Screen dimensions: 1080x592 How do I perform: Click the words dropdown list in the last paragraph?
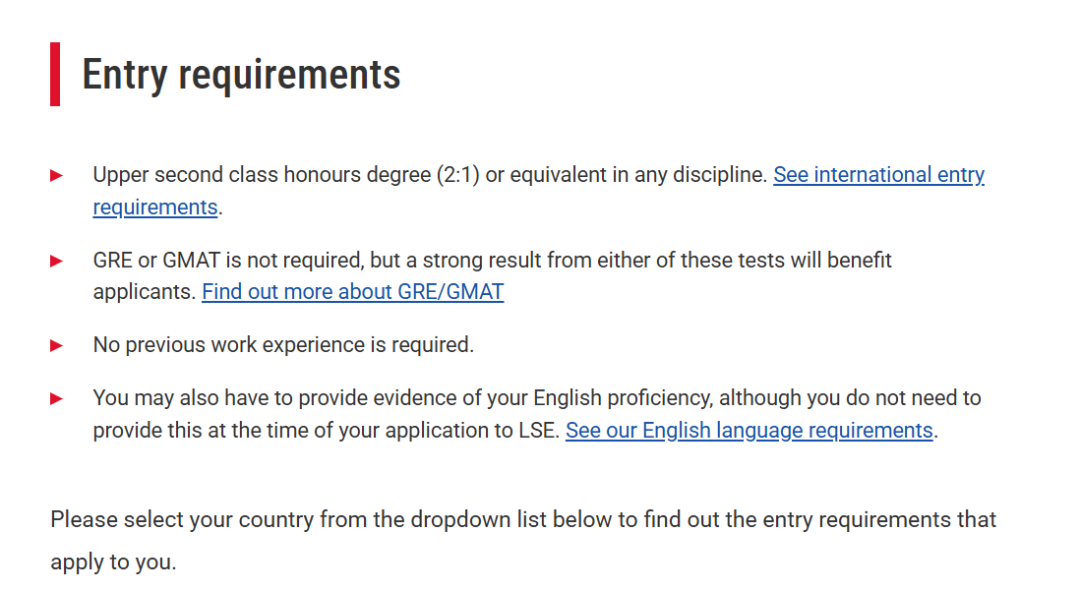pyautogui.click(x=478, y=519)
